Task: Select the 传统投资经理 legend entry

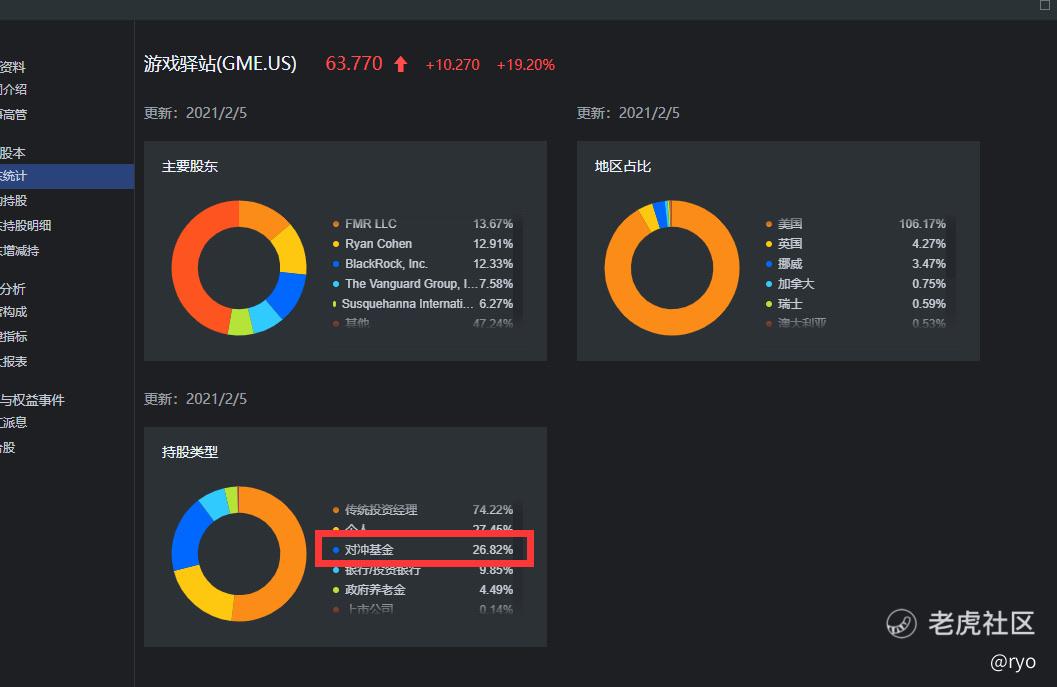Action: 381,510
